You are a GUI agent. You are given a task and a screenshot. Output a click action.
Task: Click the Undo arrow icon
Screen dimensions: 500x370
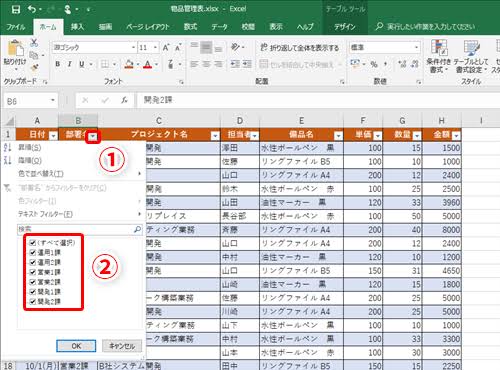(x=32, y=9)
